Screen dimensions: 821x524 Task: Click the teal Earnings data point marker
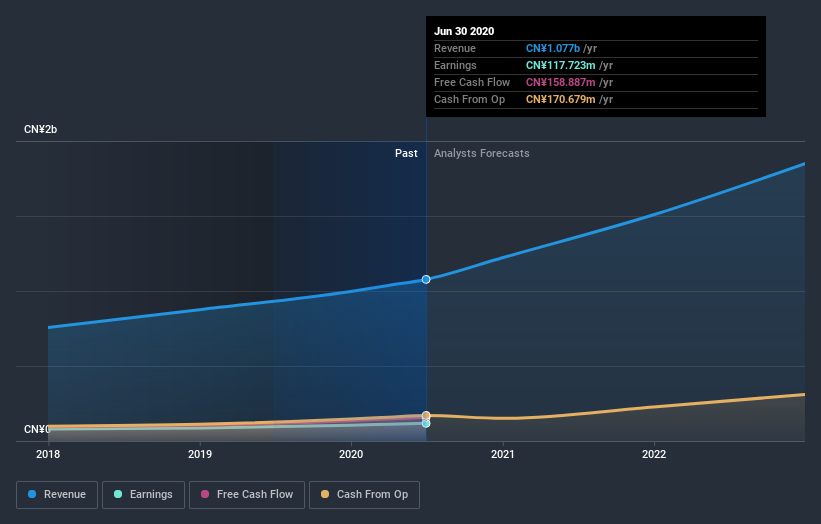[x=426, y=423]
